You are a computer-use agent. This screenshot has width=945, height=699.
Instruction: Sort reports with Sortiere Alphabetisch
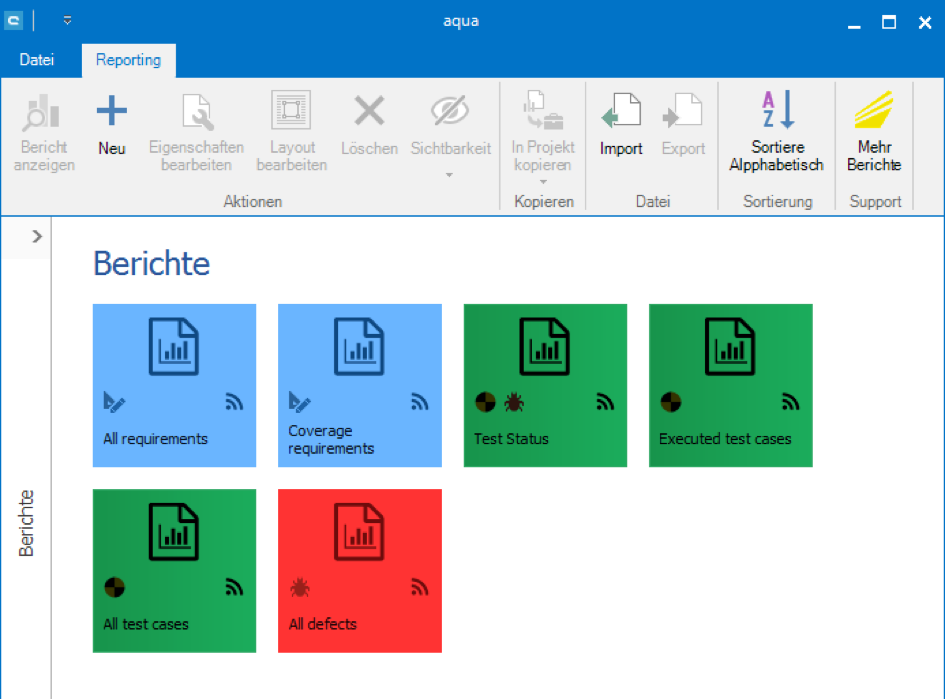click(776, 112)
